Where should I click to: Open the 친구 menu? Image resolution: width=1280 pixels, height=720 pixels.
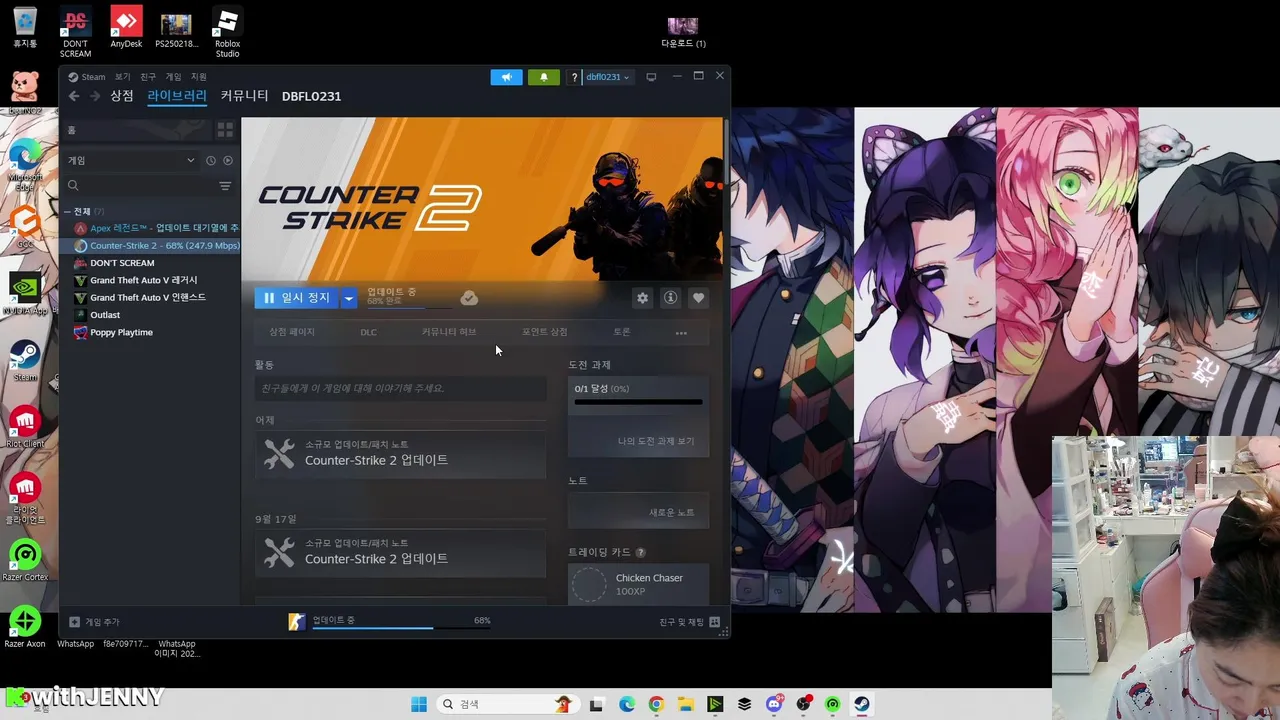pos(148,77)
